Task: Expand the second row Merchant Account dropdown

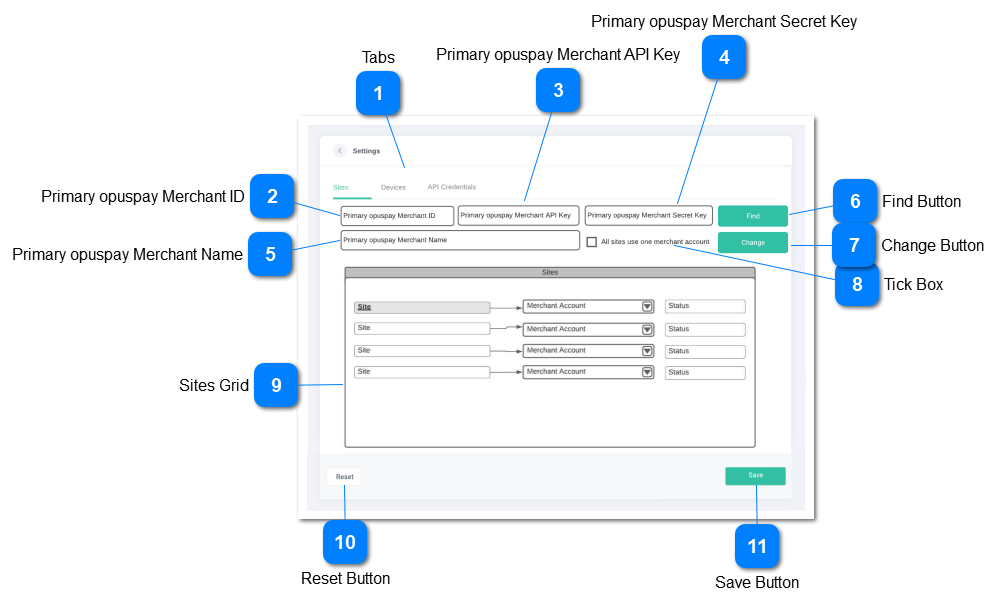Action: (647, 329)
